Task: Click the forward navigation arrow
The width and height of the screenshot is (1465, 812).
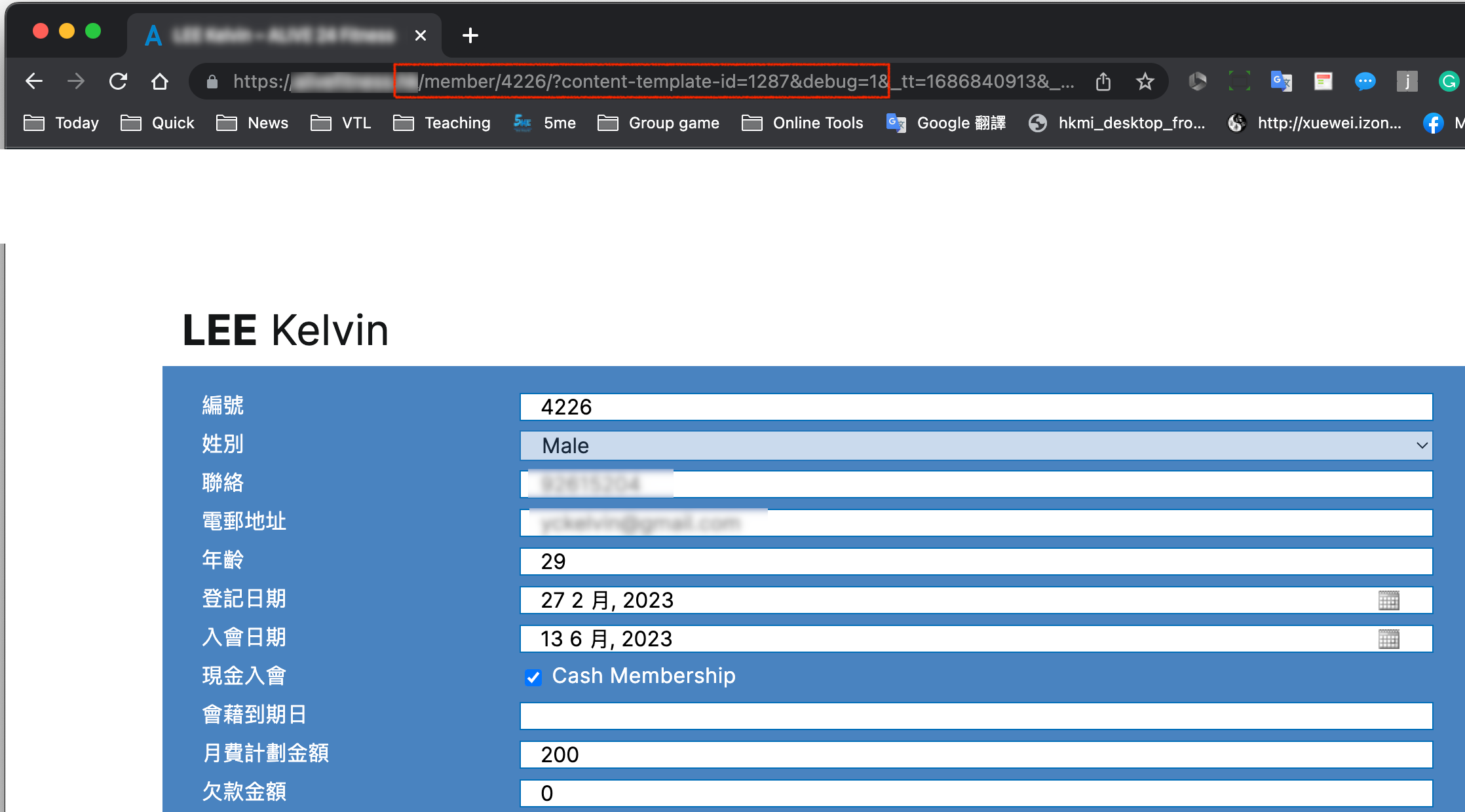Action: (76, 81)
